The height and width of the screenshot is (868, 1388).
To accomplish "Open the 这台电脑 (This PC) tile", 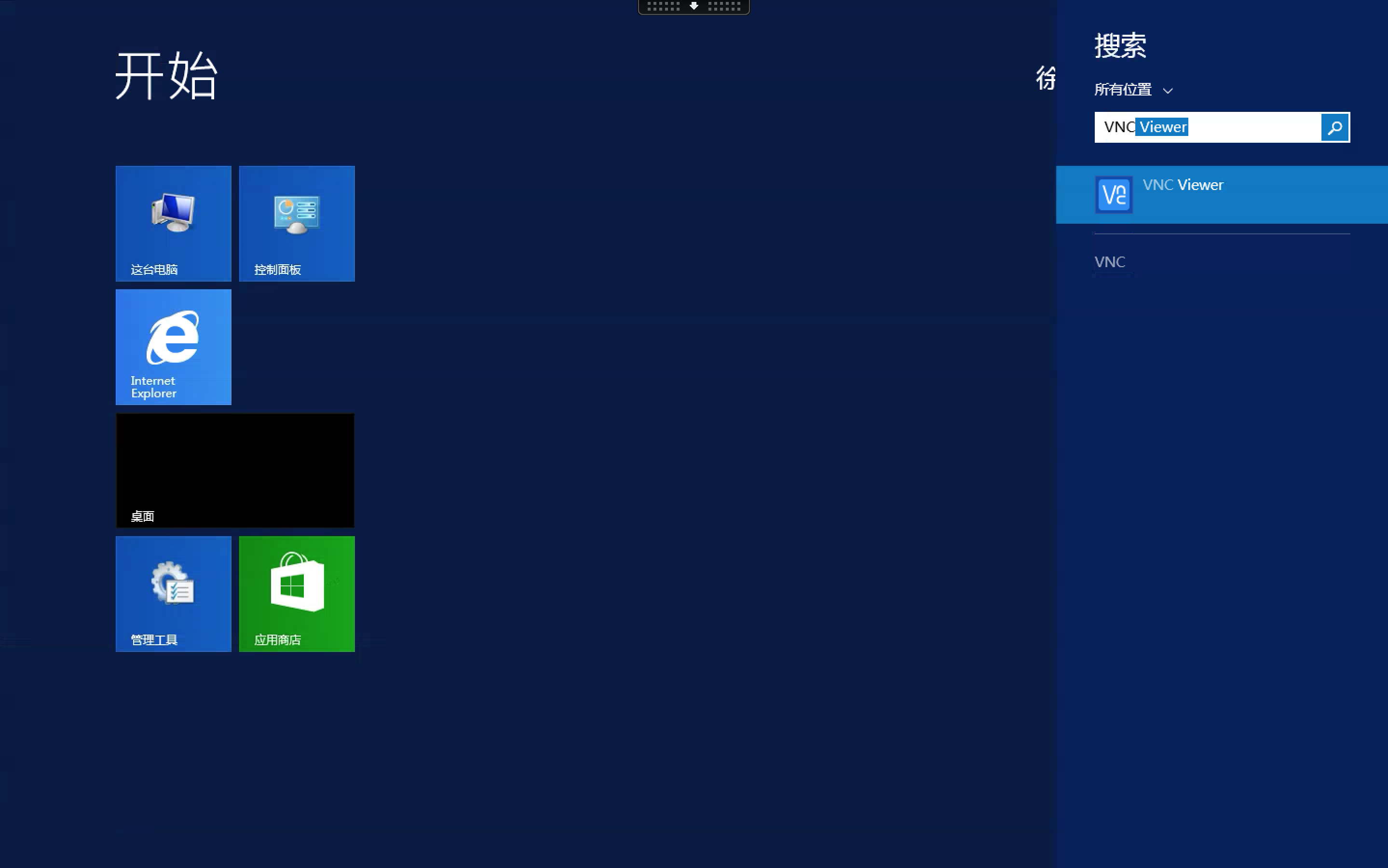I will [x=173, y=223].
